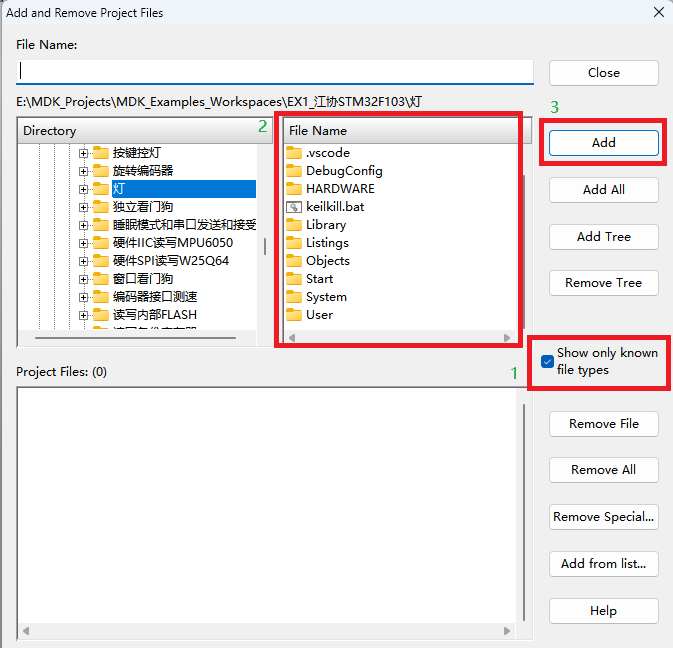Click folder icon beside 按键控灯

101,153
